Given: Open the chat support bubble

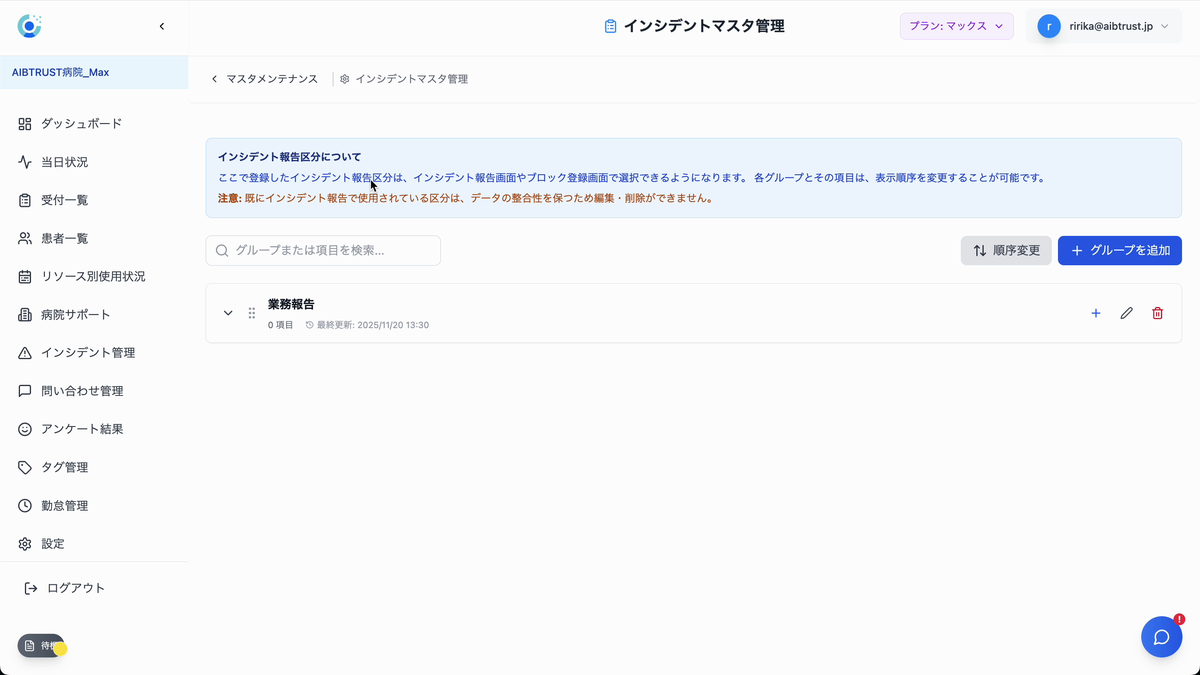Looking at the screenshot, I should click(1161, 636).
